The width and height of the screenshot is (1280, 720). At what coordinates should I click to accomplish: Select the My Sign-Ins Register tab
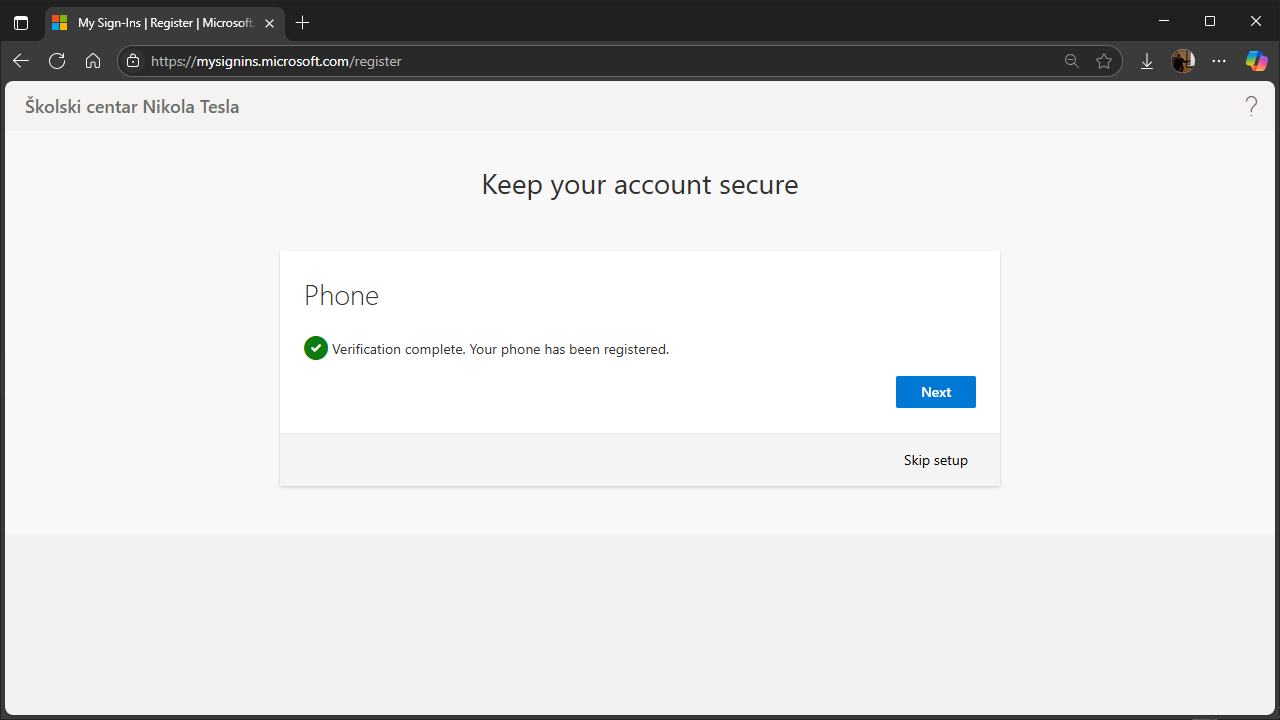tap(163, 22)
